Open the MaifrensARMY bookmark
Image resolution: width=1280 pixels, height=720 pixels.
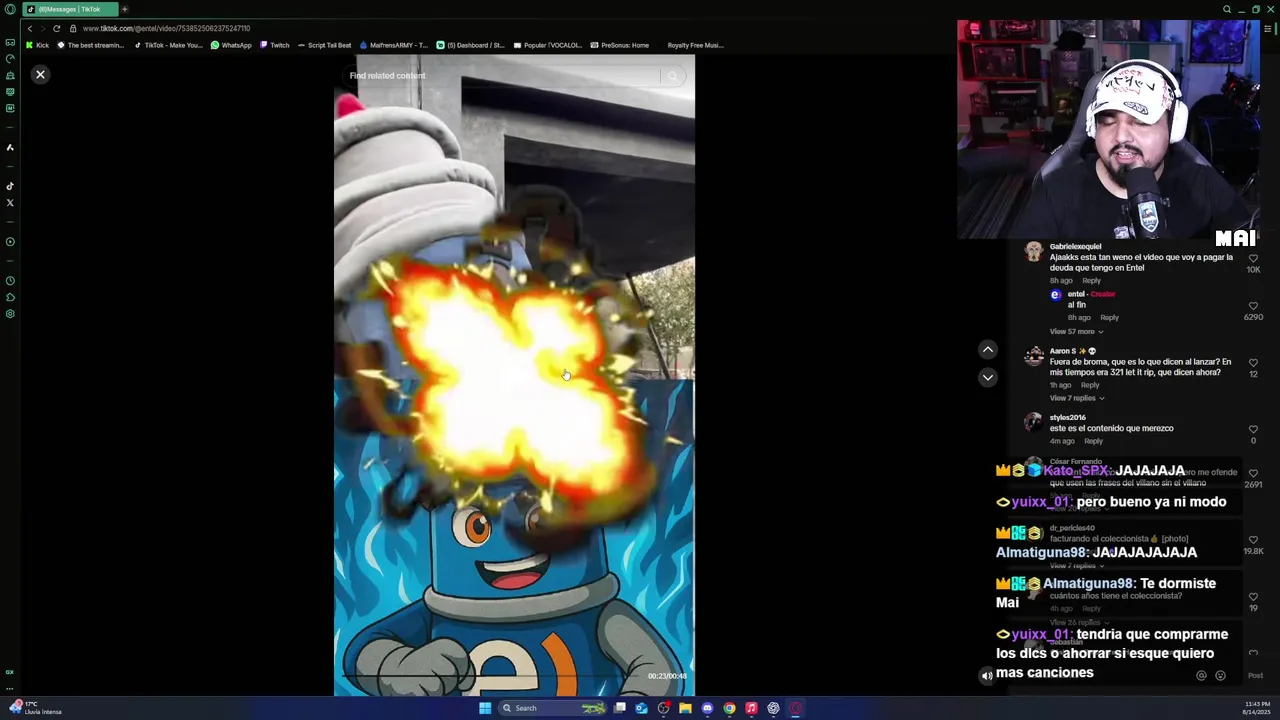pyautogui.click(x=393, y=45)
